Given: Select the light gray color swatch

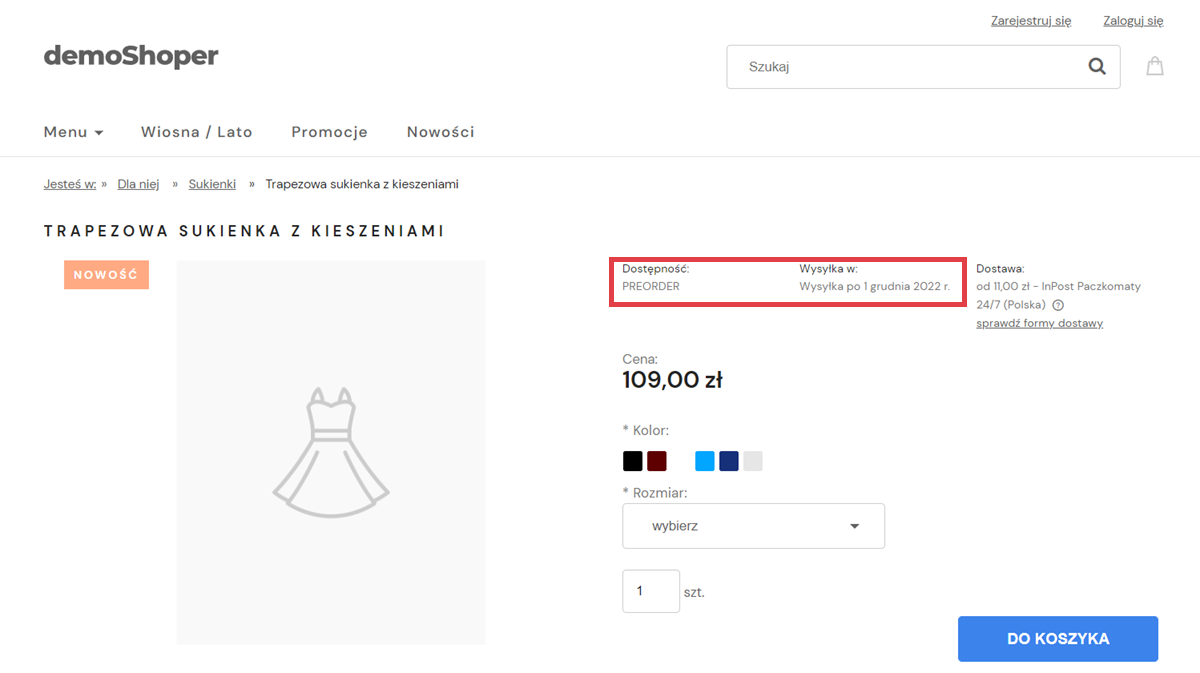Looking at the screenshot, I should pyautogui.click(x=753, y=461).
